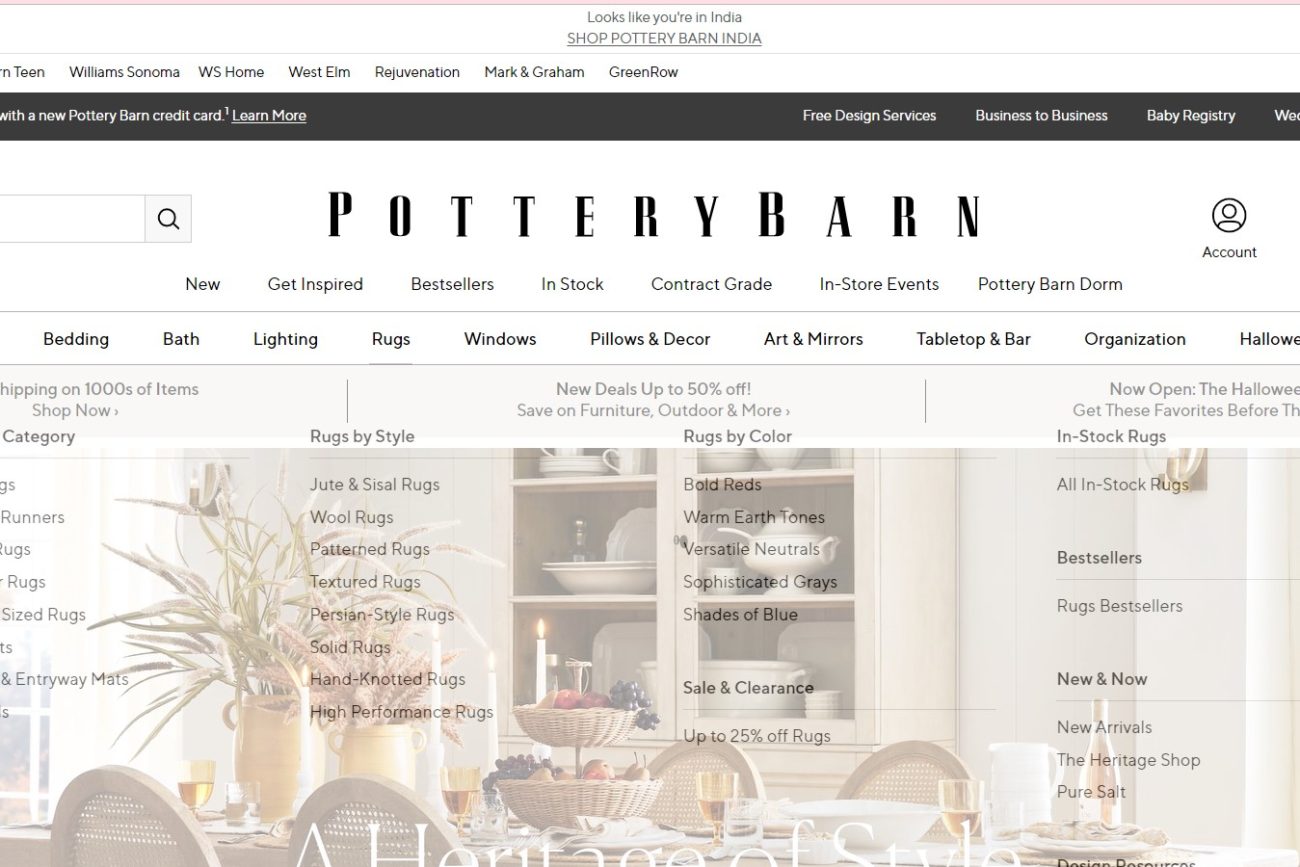Select Lighting in the navigation bar

285,339
